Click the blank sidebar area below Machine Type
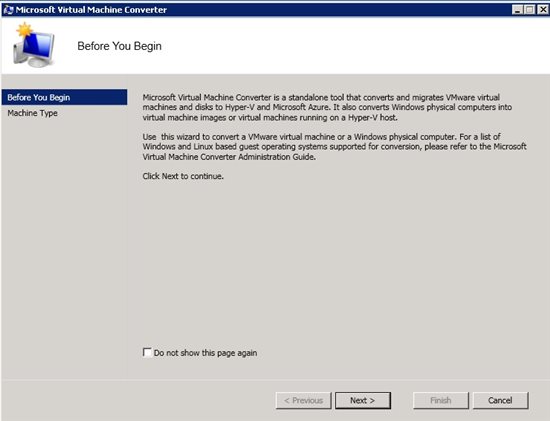 pyautogui.click(x=64, y=246)
